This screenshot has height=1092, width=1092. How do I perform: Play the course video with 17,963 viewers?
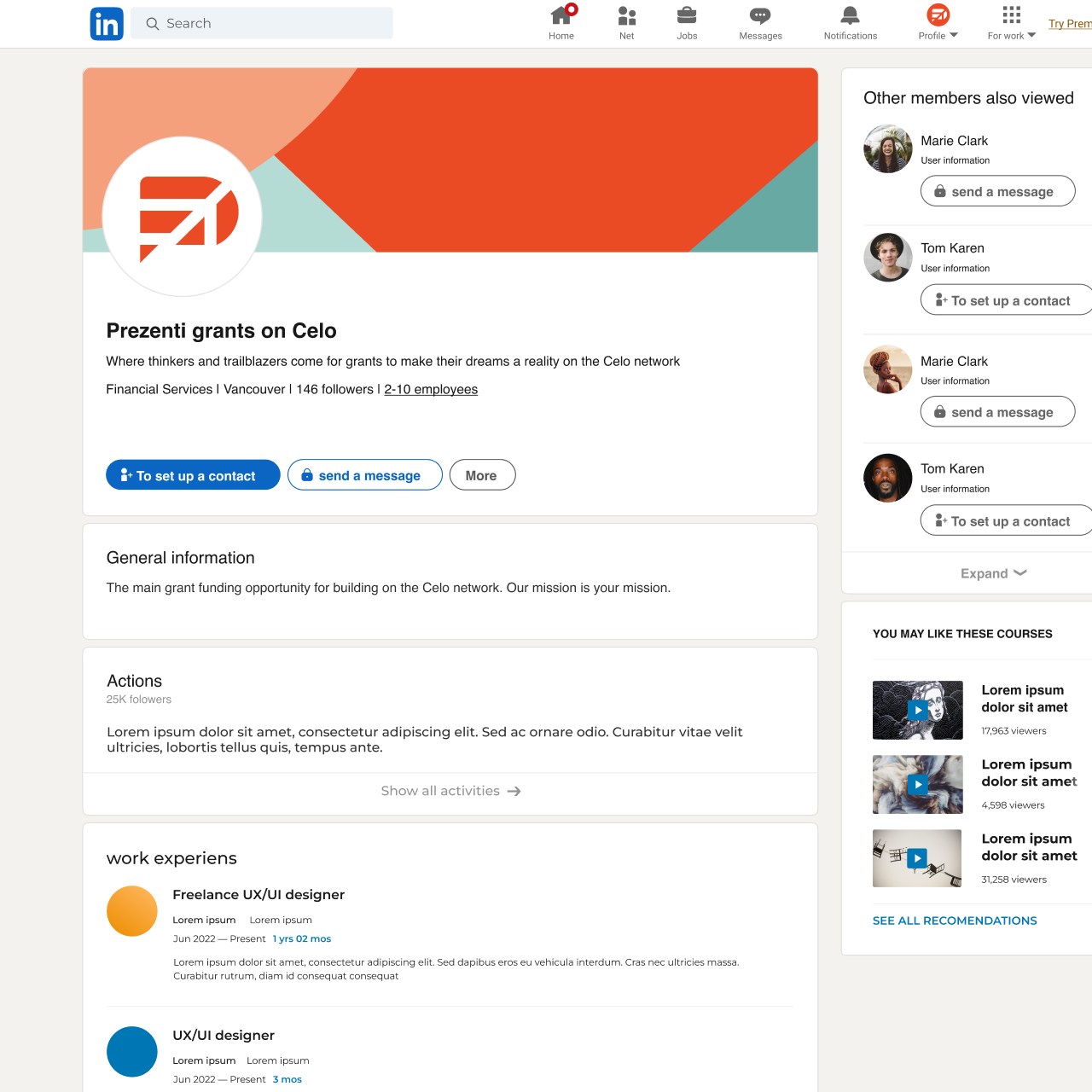[918, 710]
